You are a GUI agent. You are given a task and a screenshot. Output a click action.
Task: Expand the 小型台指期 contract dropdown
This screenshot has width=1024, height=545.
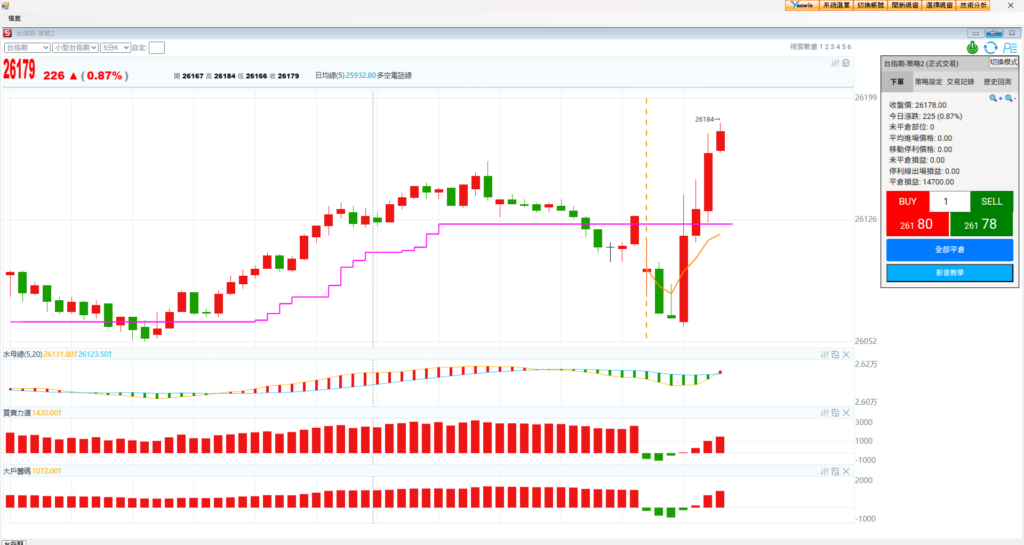point(75,47)
